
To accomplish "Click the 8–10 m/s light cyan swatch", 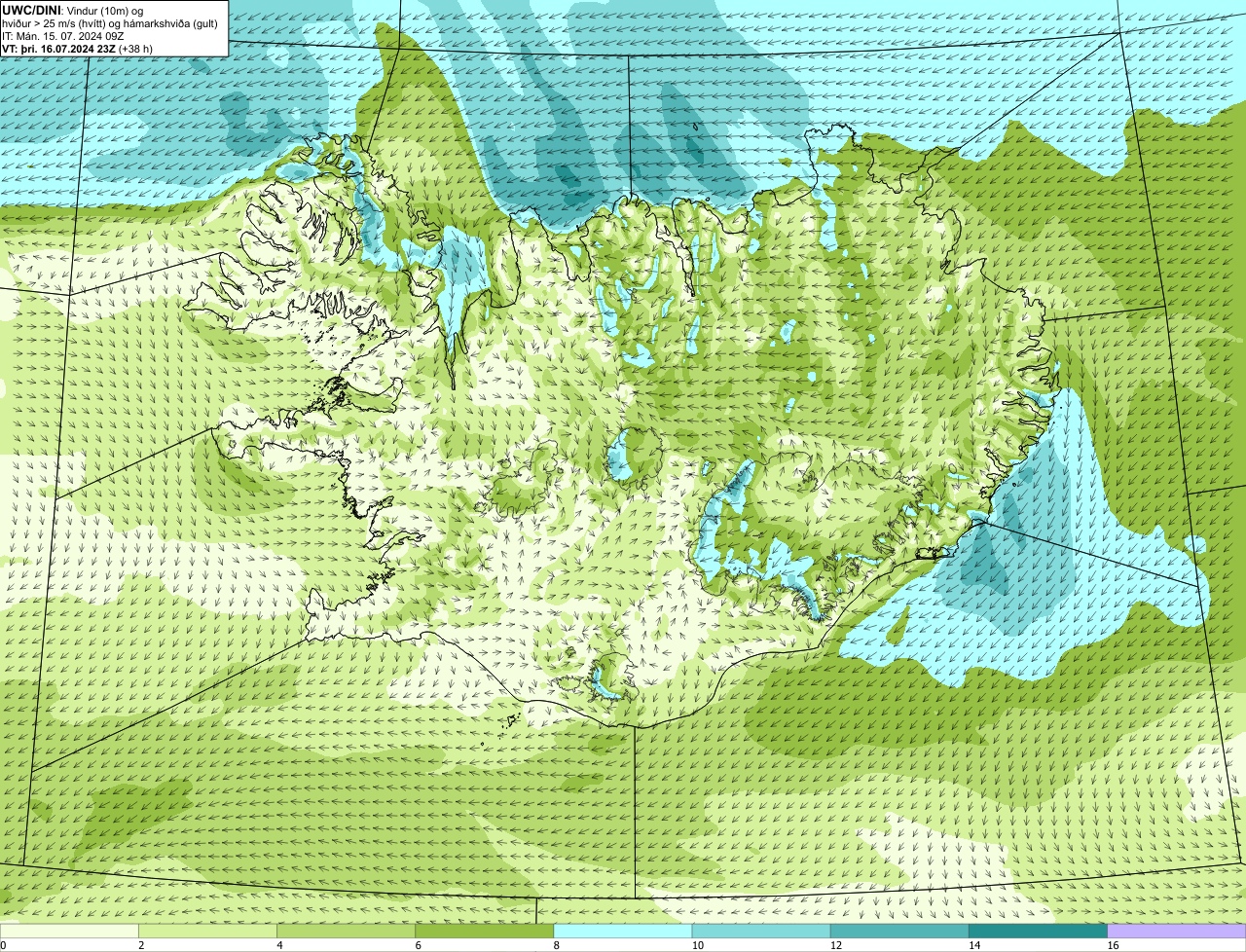I will click(623, 932).
